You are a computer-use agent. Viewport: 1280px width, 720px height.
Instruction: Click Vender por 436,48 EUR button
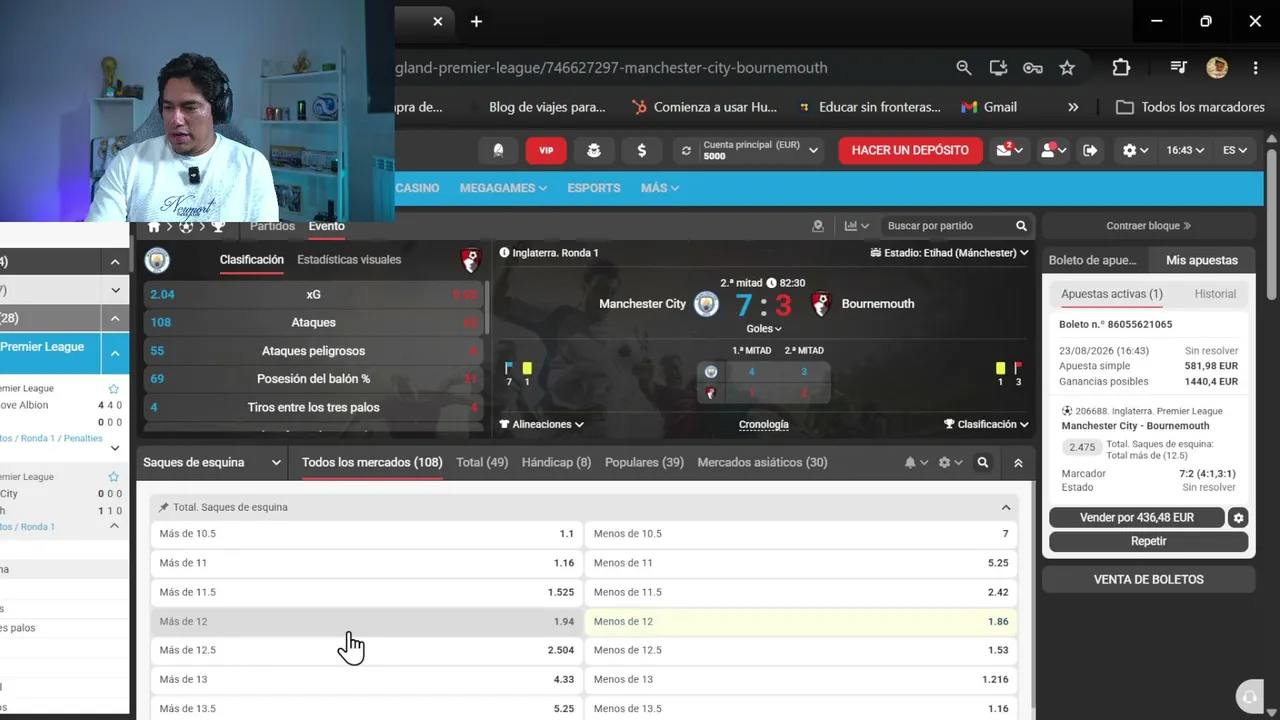pyautogui.click(x=1137, y=518)
